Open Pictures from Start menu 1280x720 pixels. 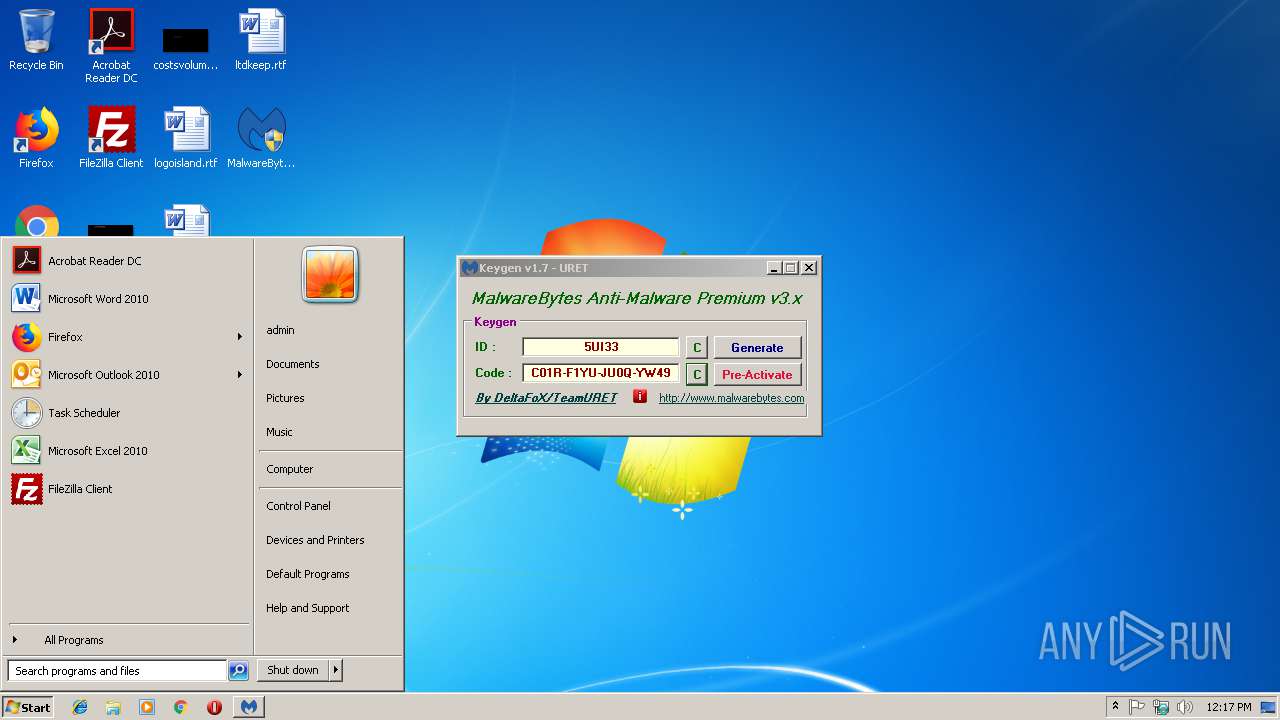click(x=329, y=398)
